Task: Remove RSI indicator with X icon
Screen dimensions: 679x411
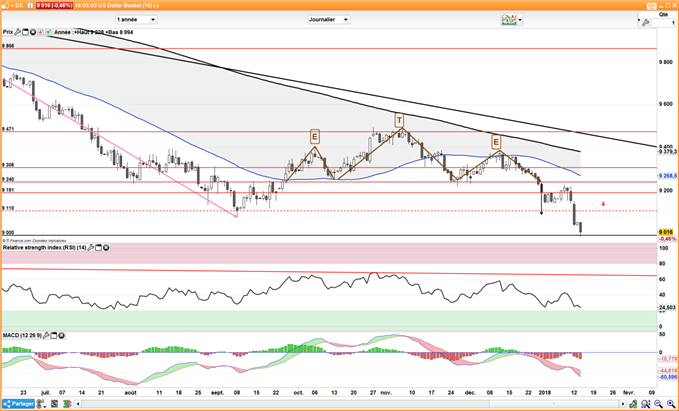Action: pyautogui.click(x=106, y=248)
